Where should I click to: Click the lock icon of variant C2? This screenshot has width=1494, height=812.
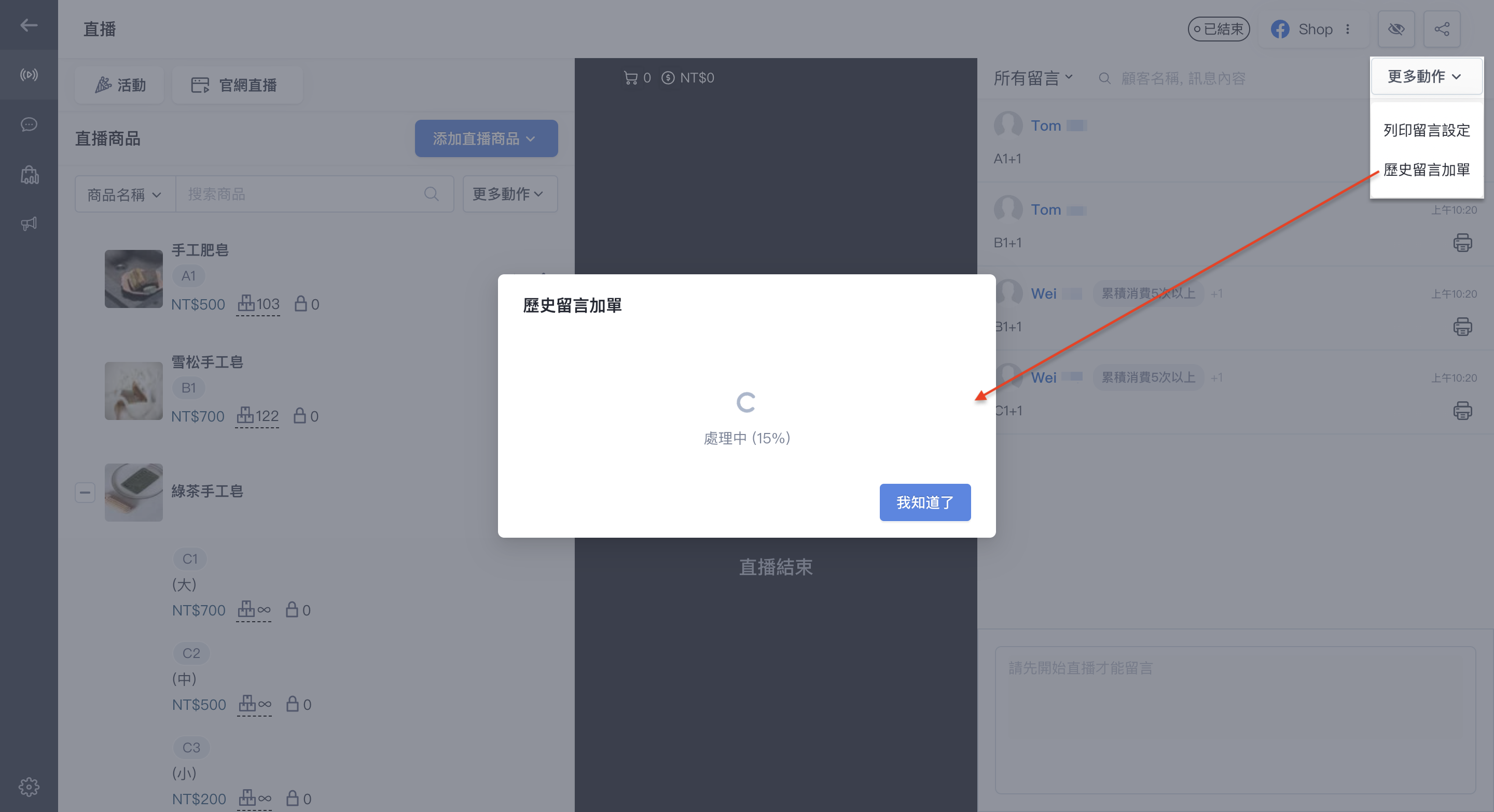pyautogui.click(x=292, y=704)
